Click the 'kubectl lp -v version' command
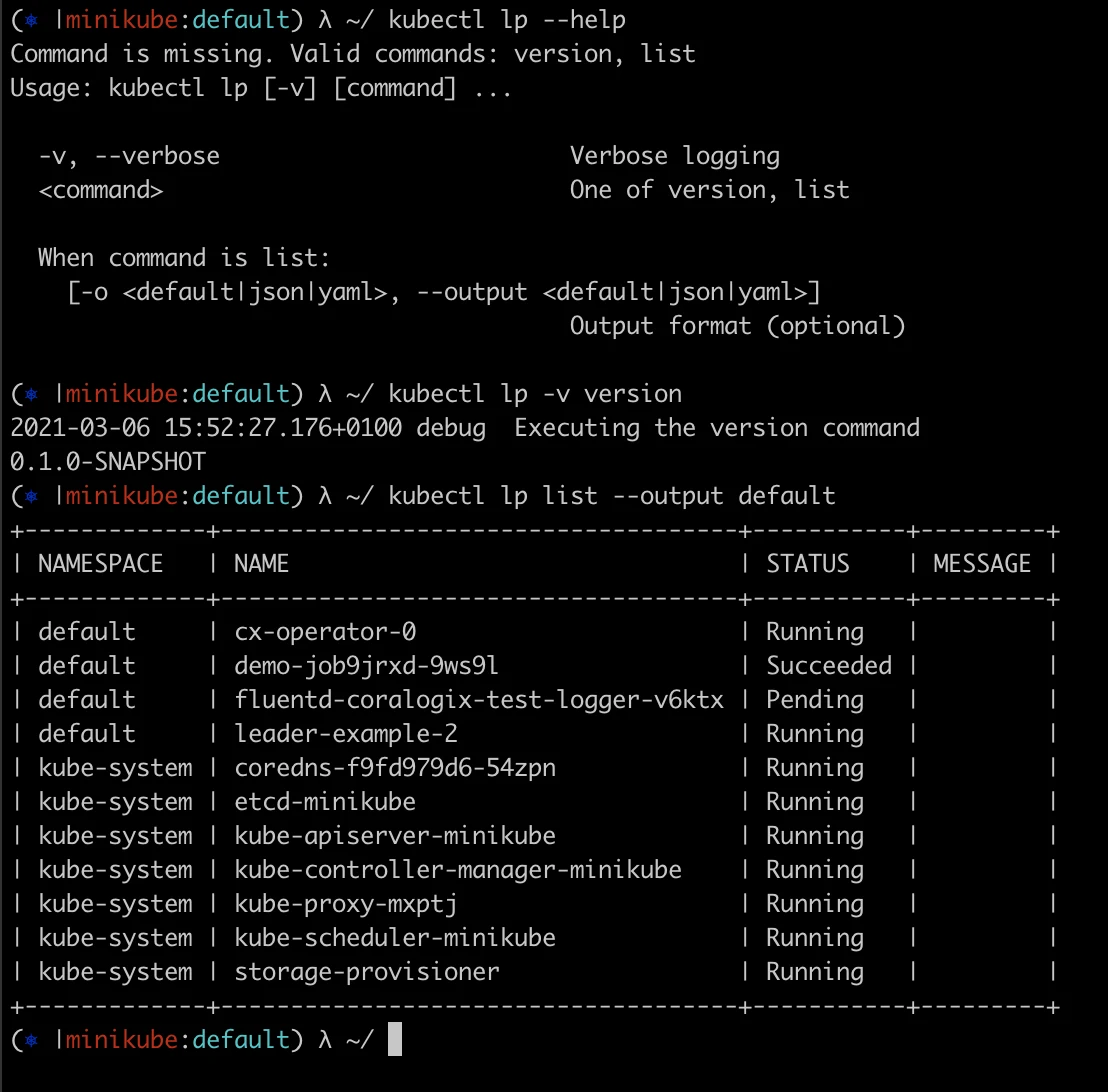This screenshot has width=1108, height=1092. coord(535,394)
